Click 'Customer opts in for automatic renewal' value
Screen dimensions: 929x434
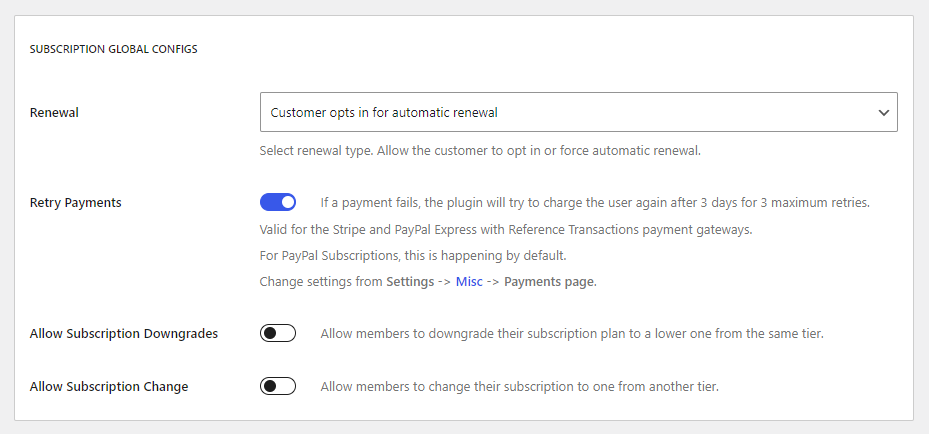point(384,112)
